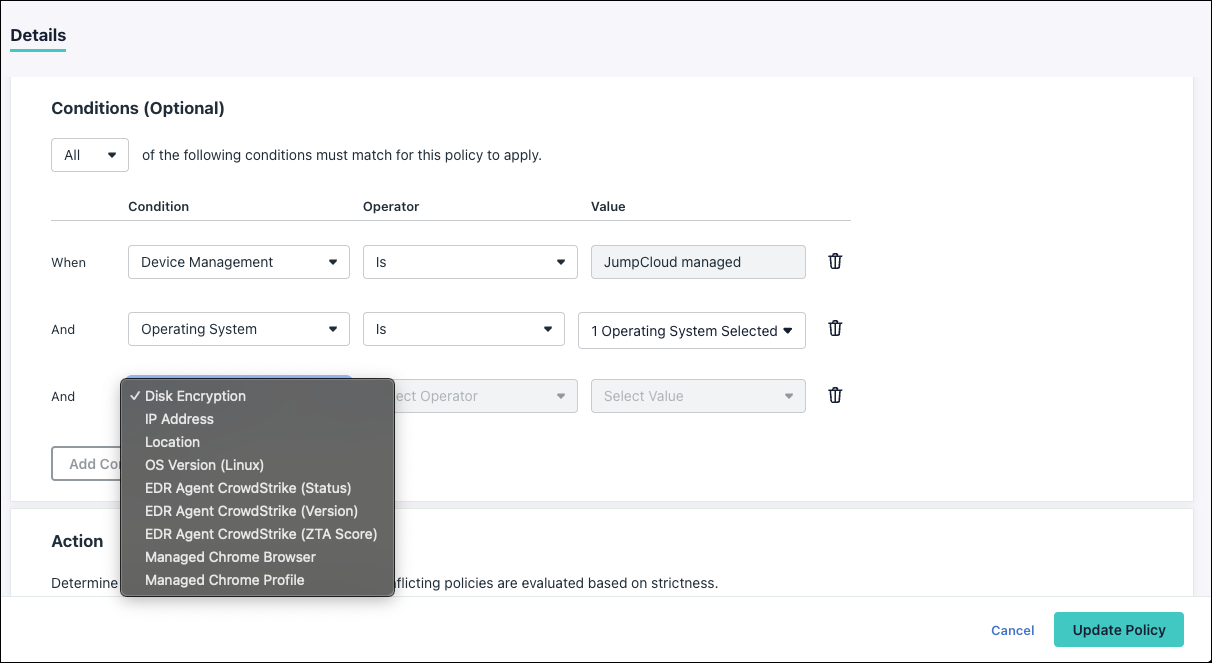1212x663 pixels.
Task: Open the Select Value dropdown
Action: [697, 395]
